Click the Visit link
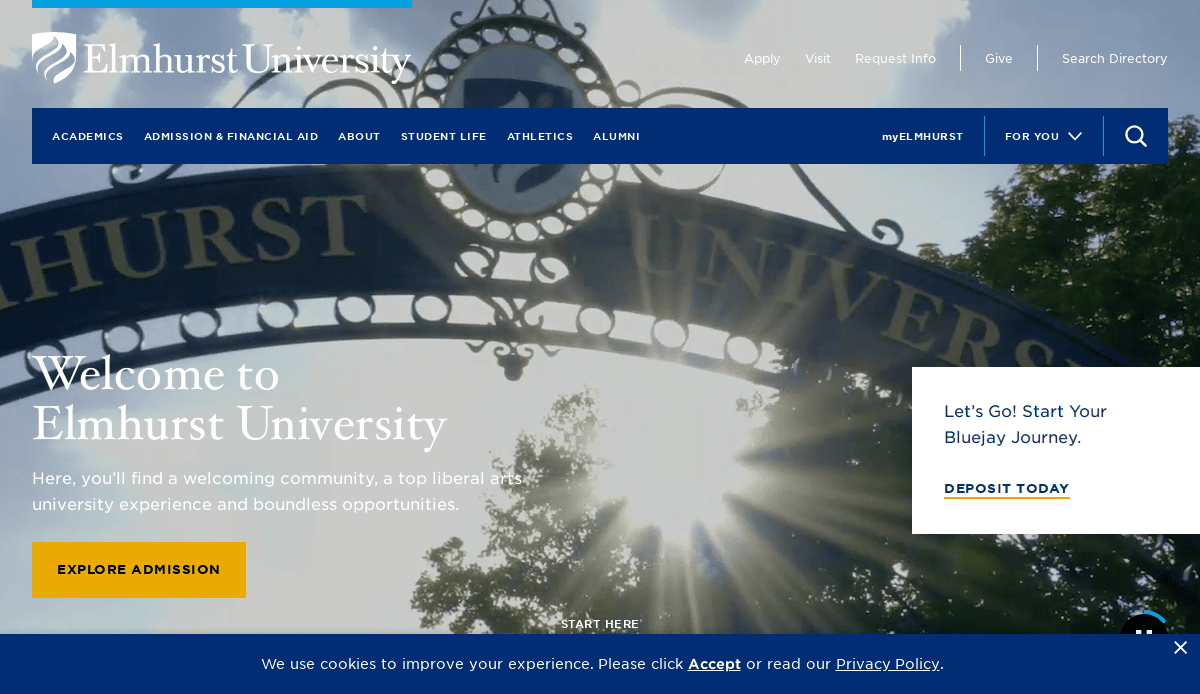Image resolution: width=1200 pixels, height=694 pixels. 817,58
